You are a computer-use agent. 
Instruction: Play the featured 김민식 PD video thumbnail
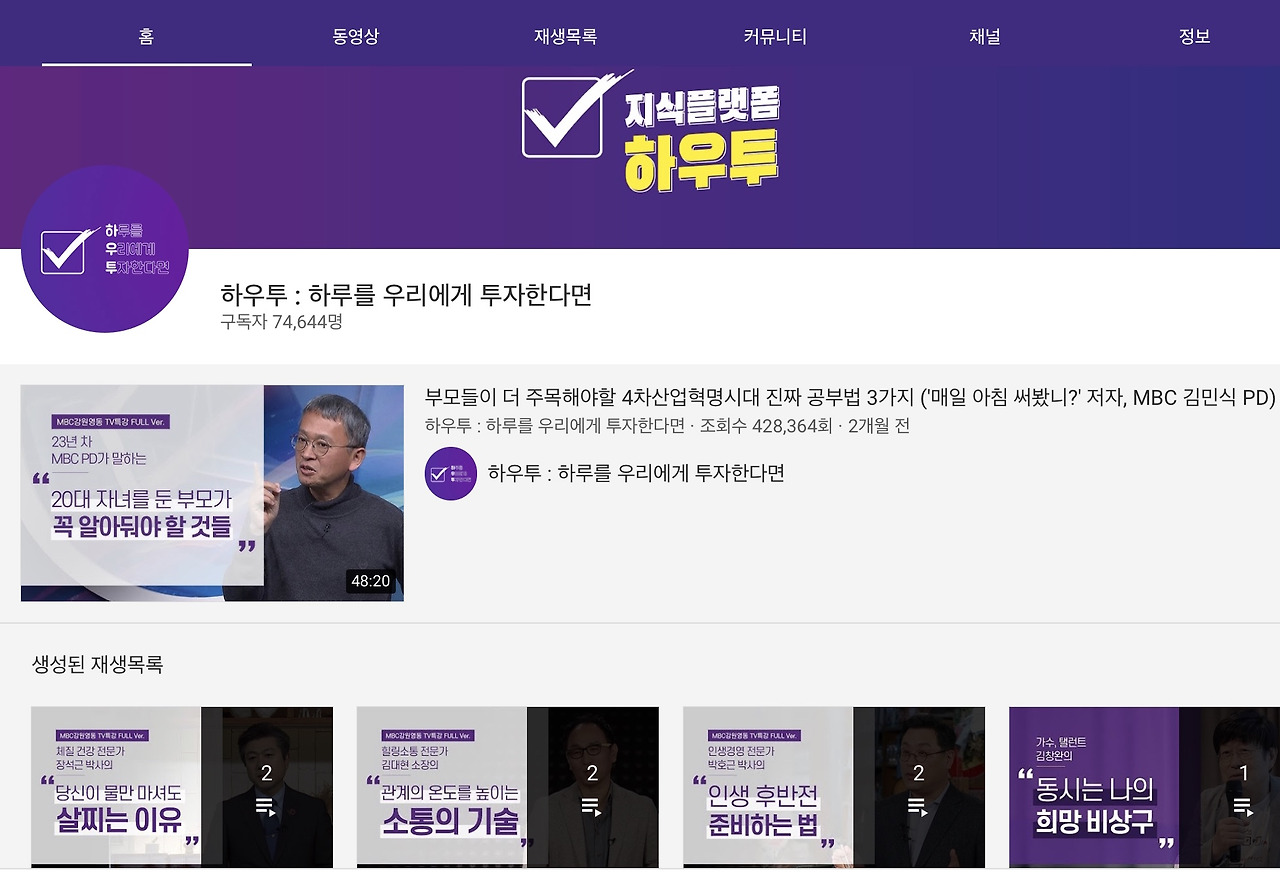pyautogui.click(x=212, y=493)
